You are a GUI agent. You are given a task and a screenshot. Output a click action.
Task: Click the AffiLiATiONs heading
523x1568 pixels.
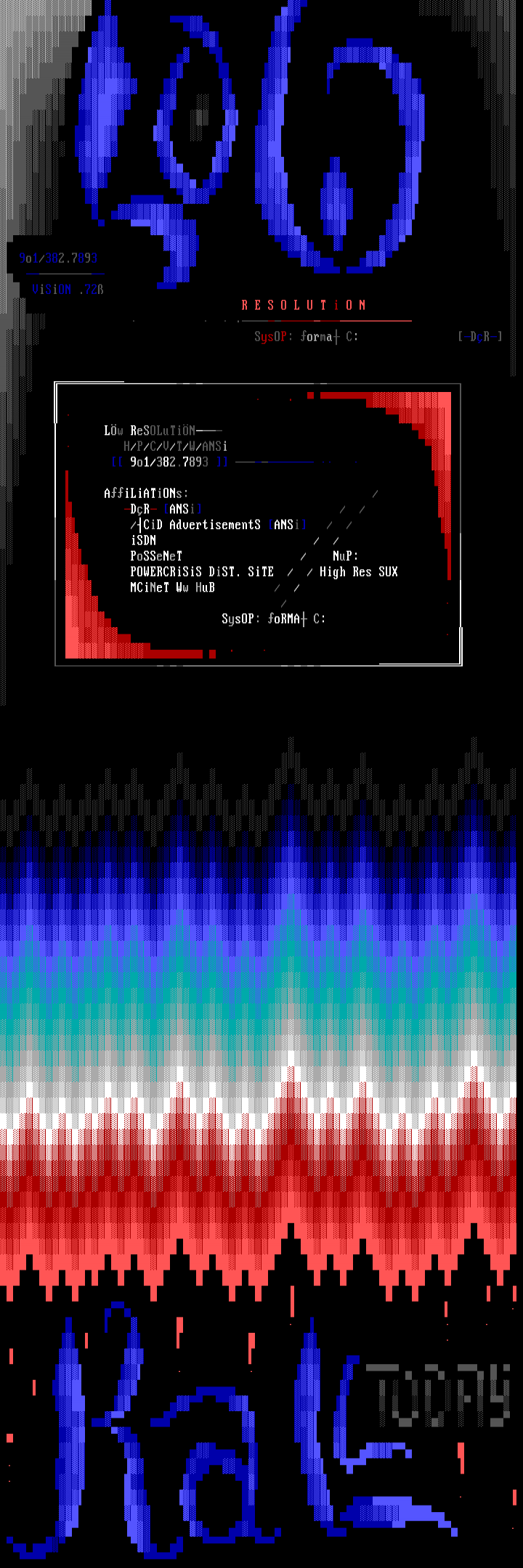(146, 494)
